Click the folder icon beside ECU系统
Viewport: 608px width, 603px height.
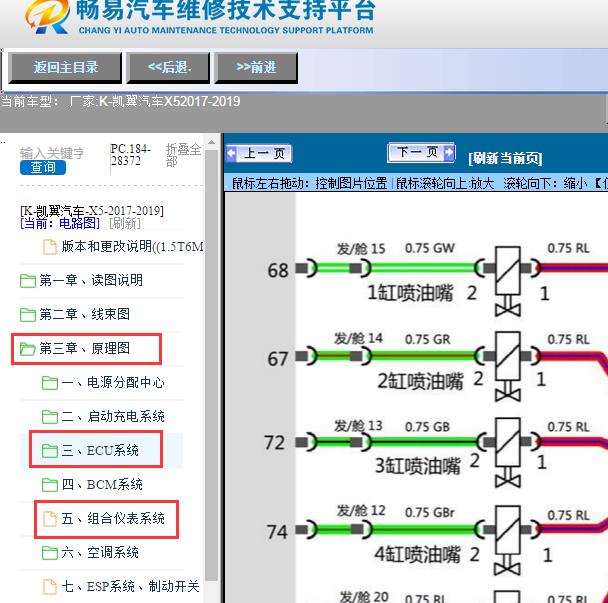tap(50, 451)
